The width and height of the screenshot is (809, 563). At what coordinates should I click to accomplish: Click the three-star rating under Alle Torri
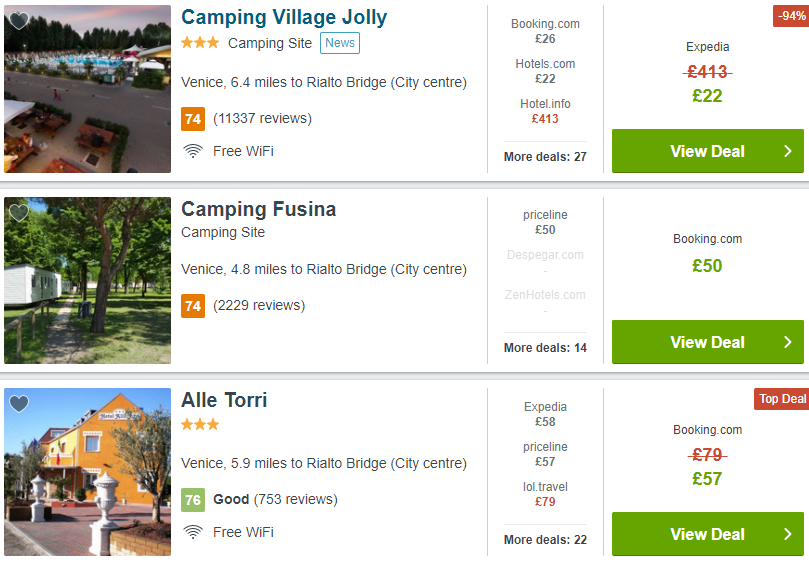200,425
